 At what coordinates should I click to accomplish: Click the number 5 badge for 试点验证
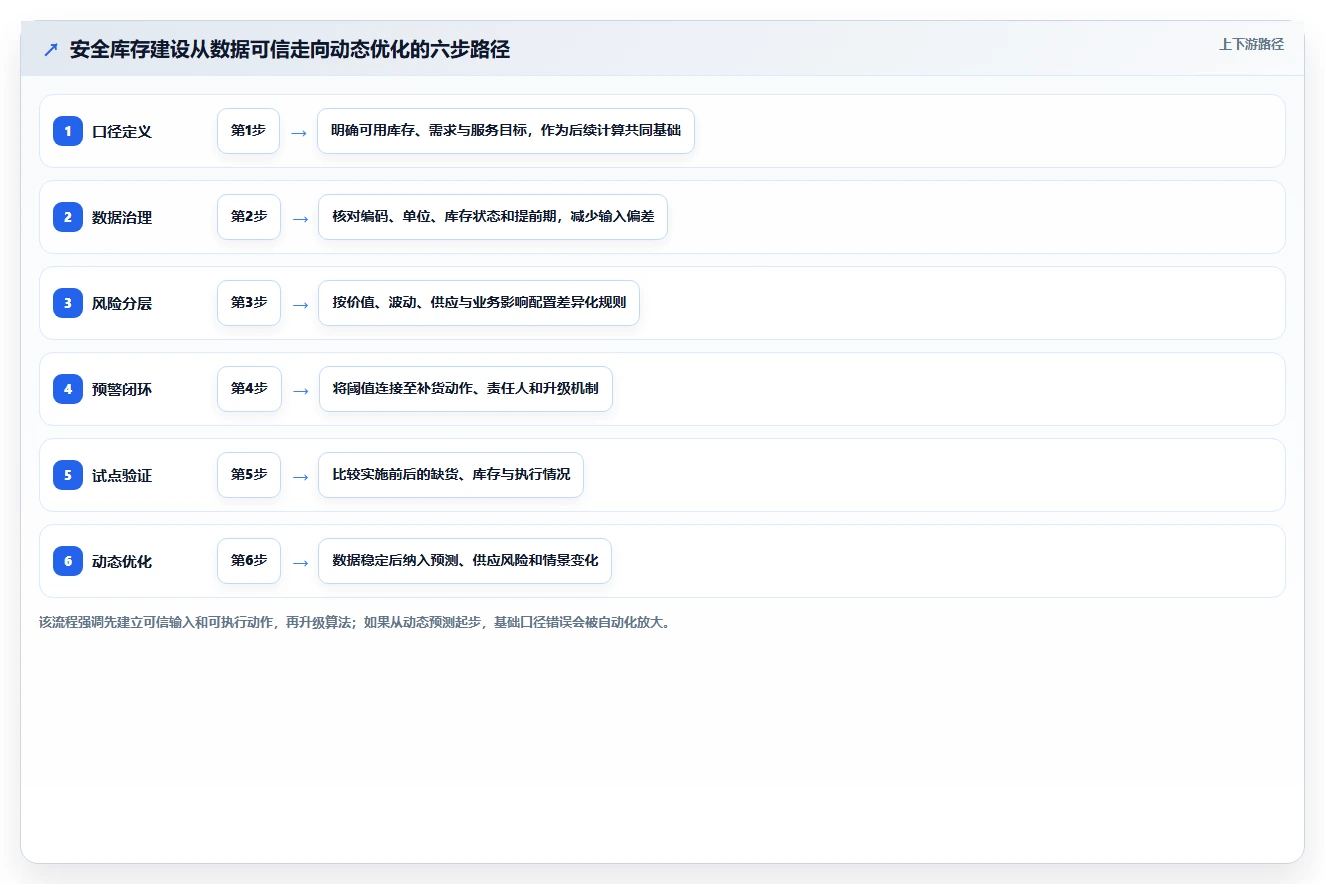coord(68,475)
